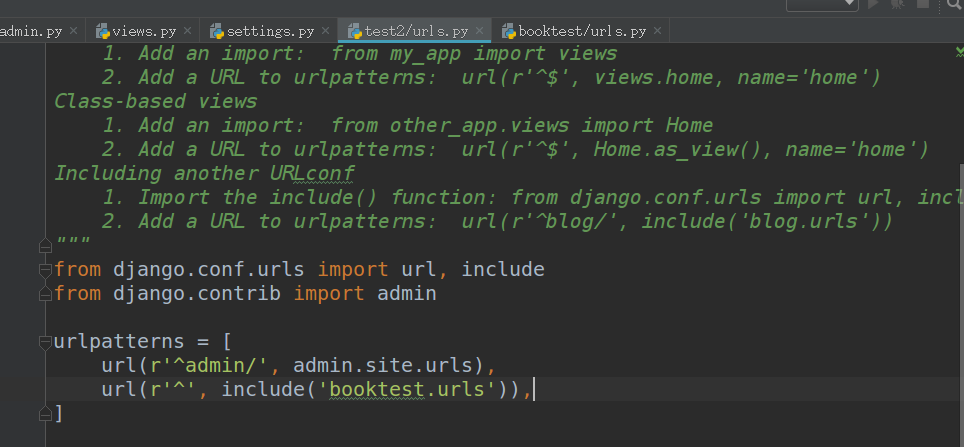The image size is (964, 447).
Task: Open the run configuration dropdown
Action: coord(822,4)
